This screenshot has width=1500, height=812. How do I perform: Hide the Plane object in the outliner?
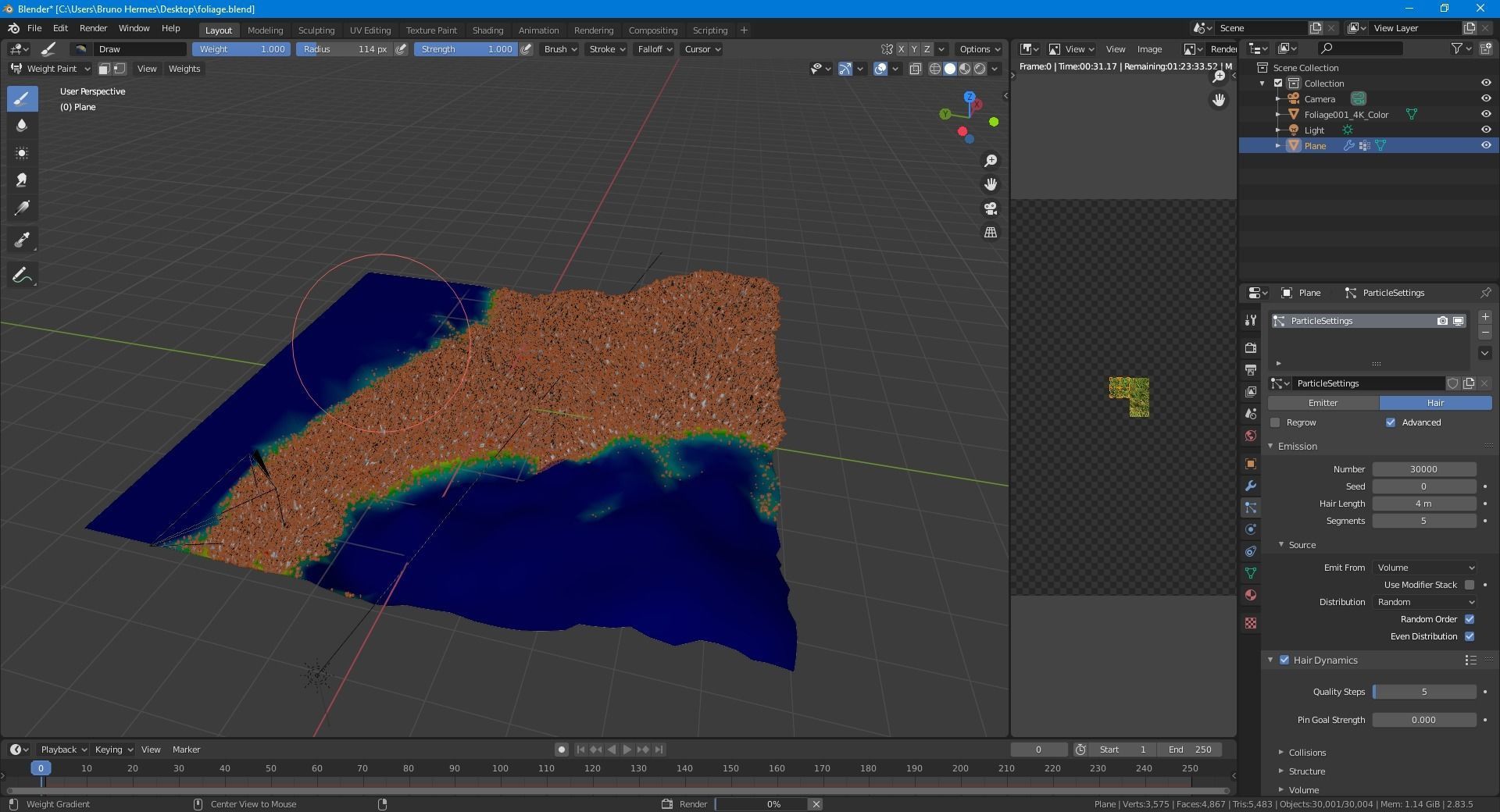click(1486, 146)
